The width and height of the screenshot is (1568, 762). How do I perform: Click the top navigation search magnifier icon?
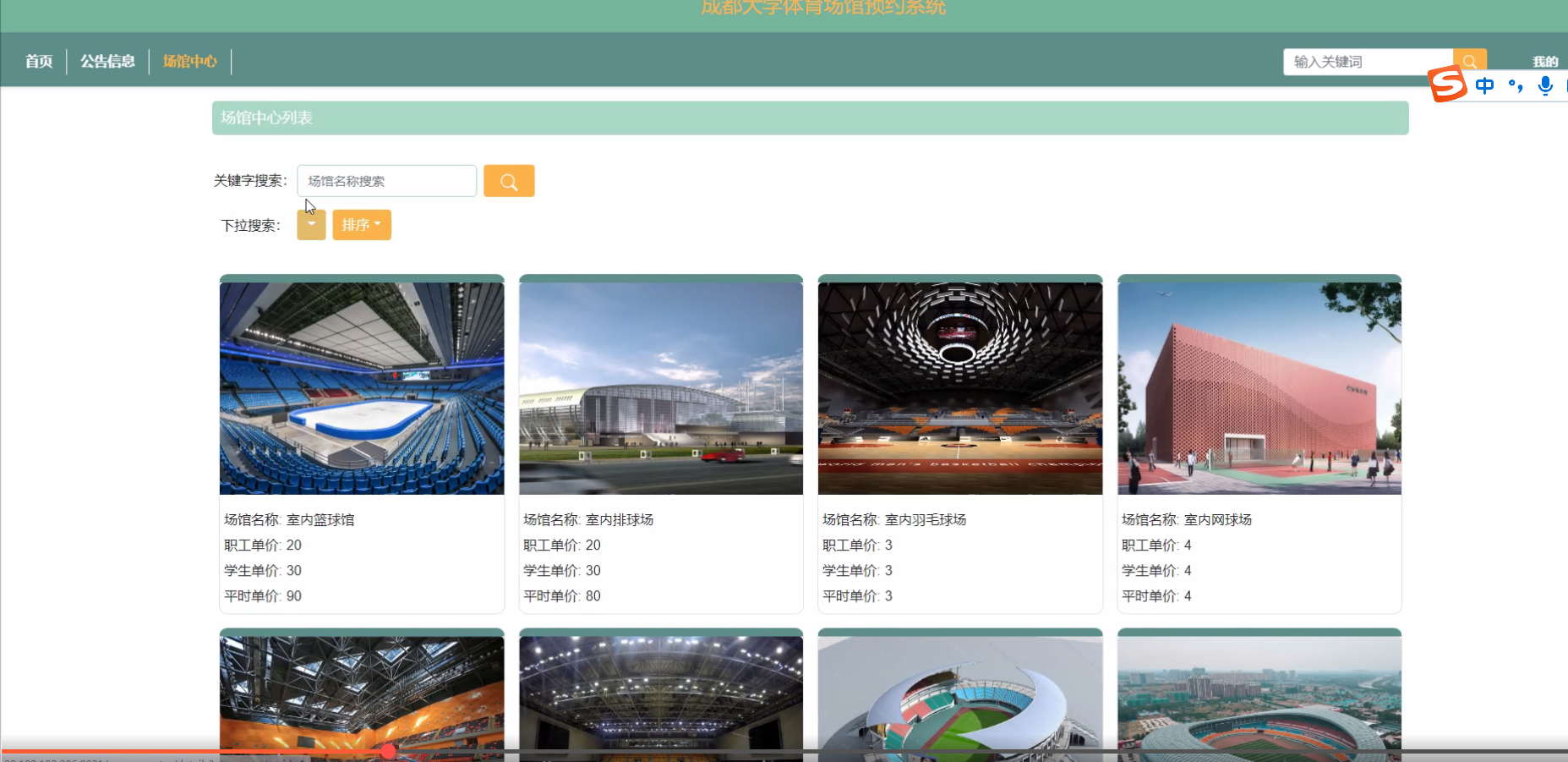coord(1470,60)
